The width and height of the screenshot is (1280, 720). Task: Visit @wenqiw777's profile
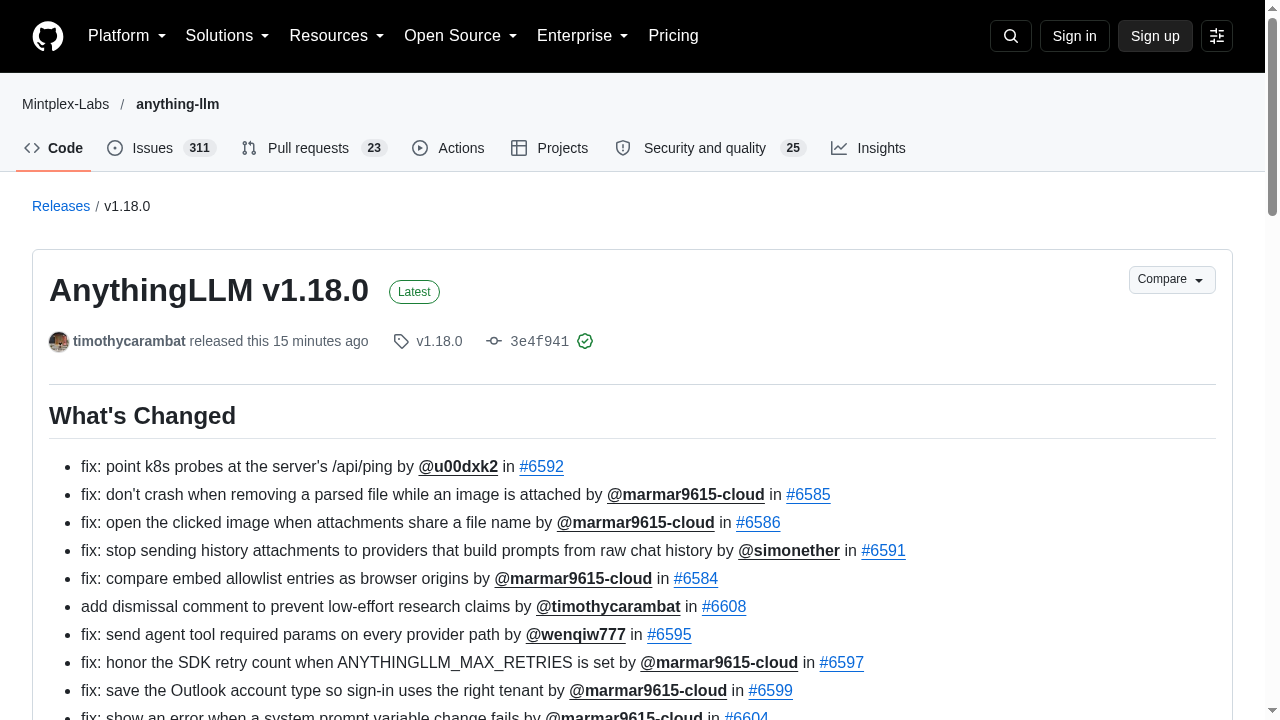click(x=576, y=635)
